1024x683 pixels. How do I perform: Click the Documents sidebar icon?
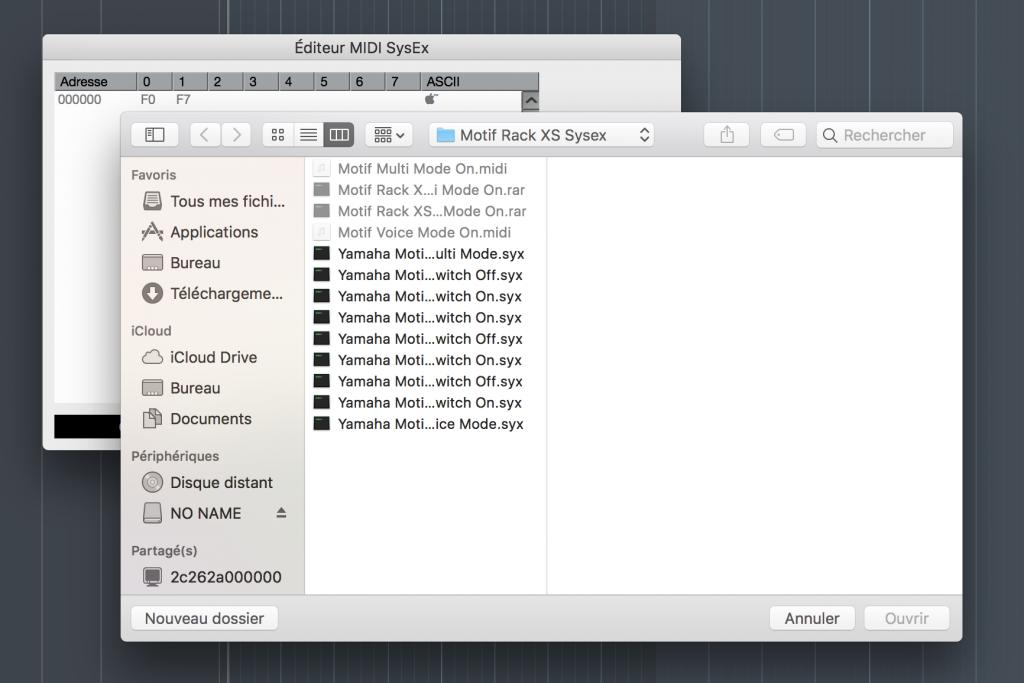pos(152,419)
